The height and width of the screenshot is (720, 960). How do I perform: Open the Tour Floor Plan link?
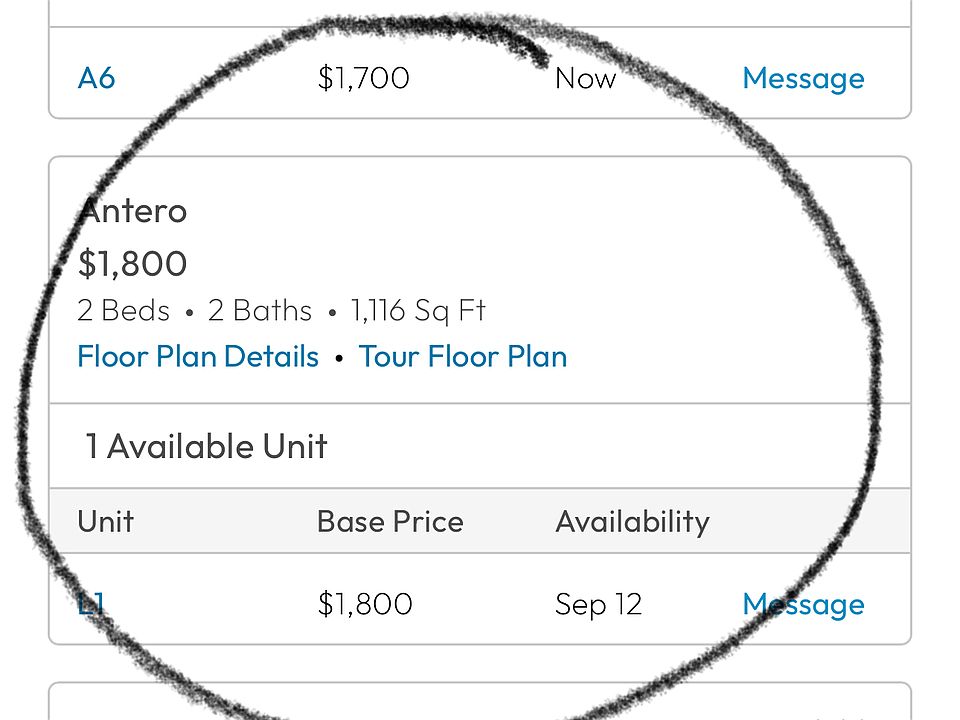pyautogui.click(x=463, y=357)
